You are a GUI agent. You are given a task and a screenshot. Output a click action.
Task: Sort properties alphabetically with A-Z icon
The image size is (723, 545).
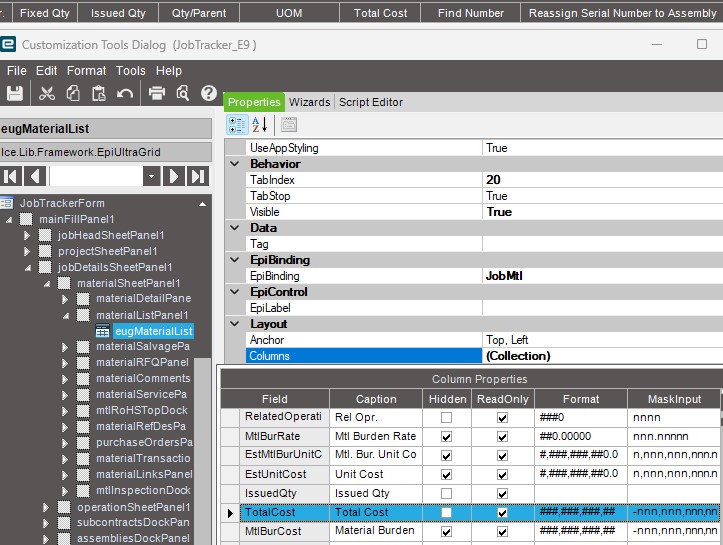tap(260, 124)
